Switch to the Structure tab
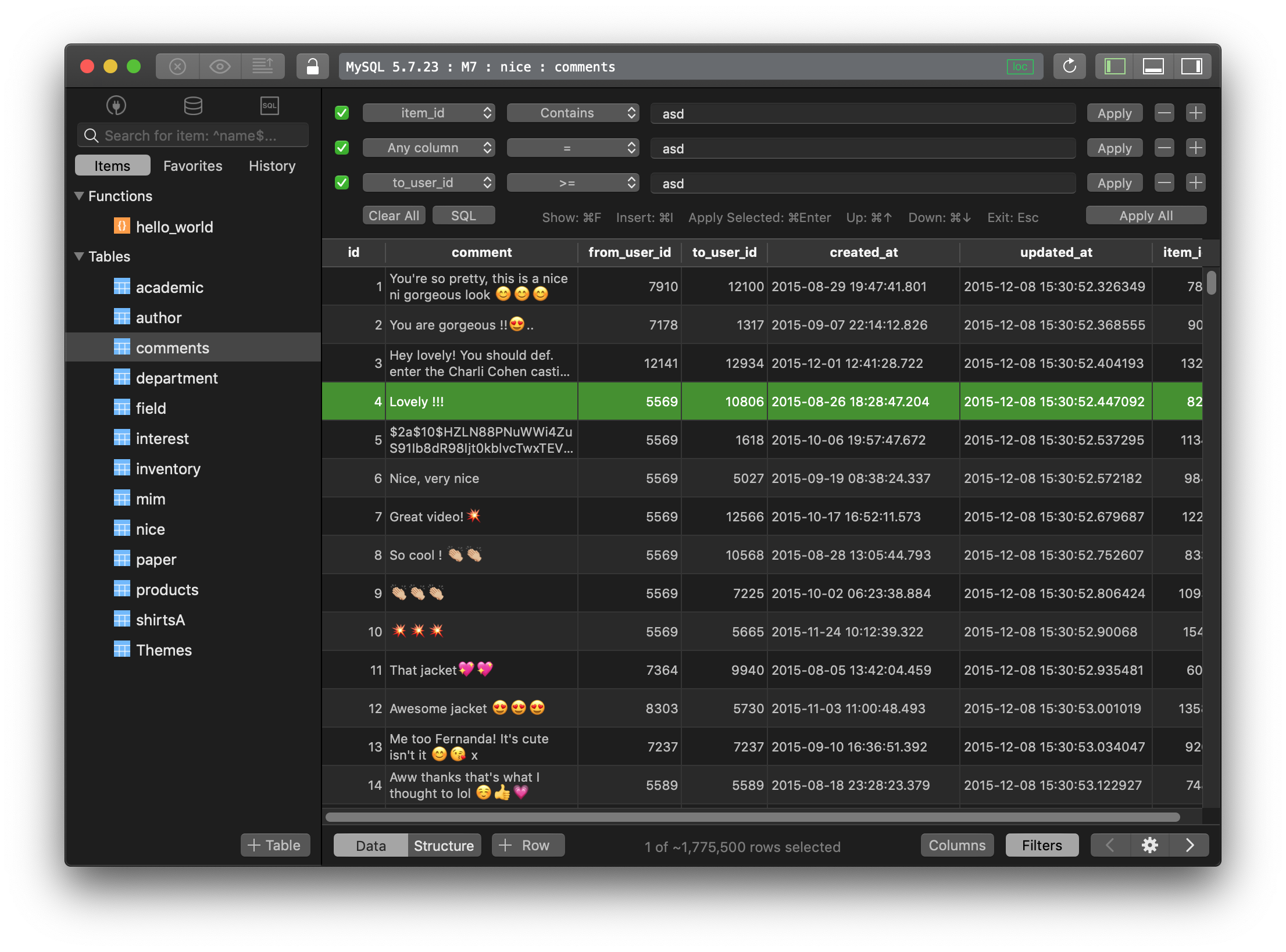This screenshot has height=952, width=1286. click(x=444, y=845)
